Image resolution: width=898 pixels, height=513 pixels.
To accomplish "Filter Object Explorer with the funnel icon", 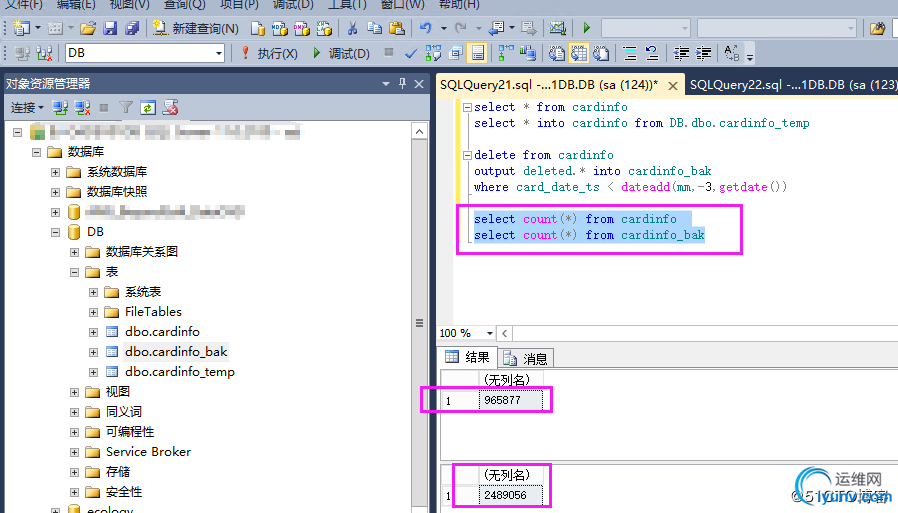I will pos(126,107).
